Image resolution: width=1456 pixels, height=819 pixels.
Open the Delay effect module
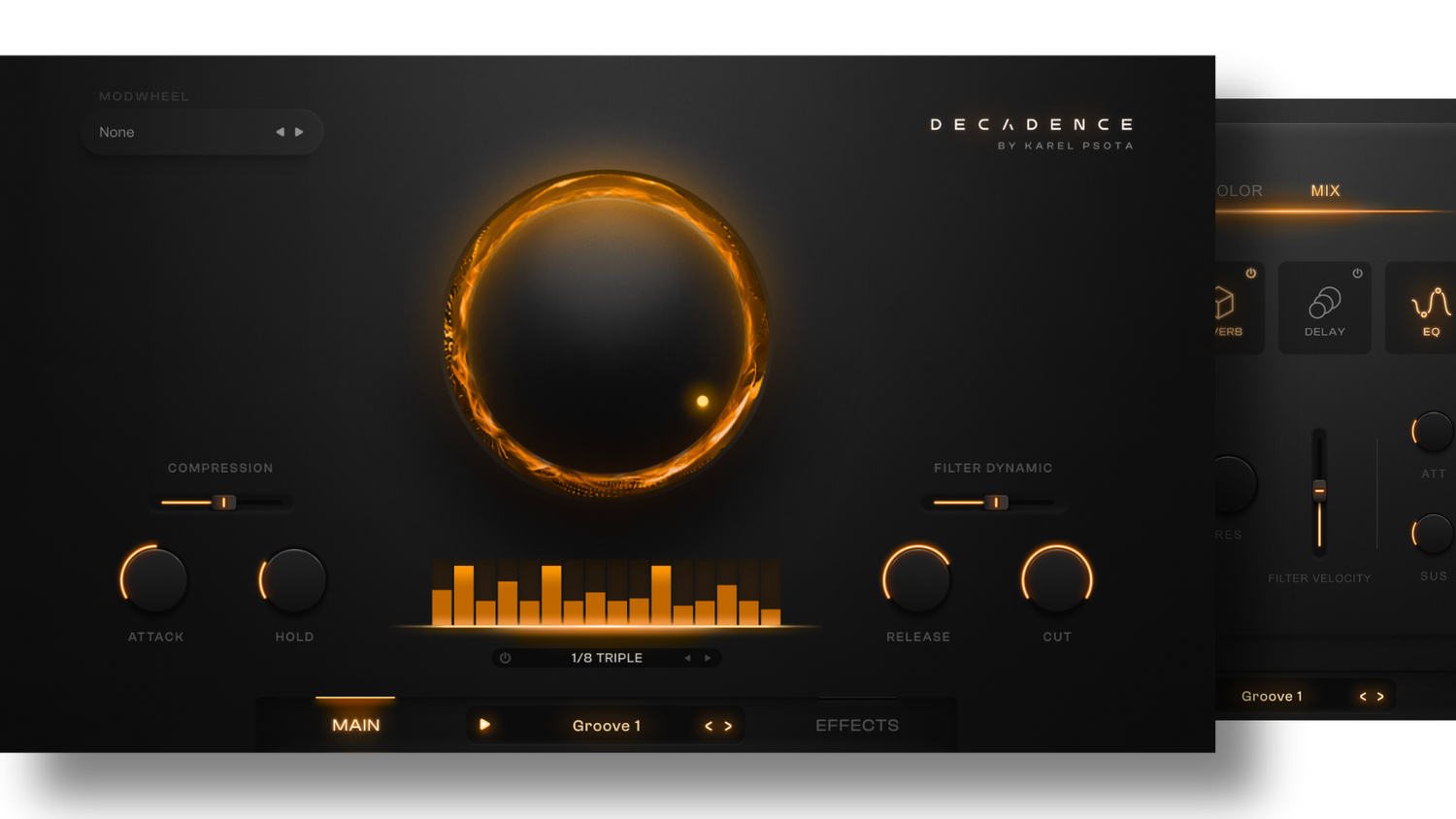pyautogui.click(x=1324, y=306)
